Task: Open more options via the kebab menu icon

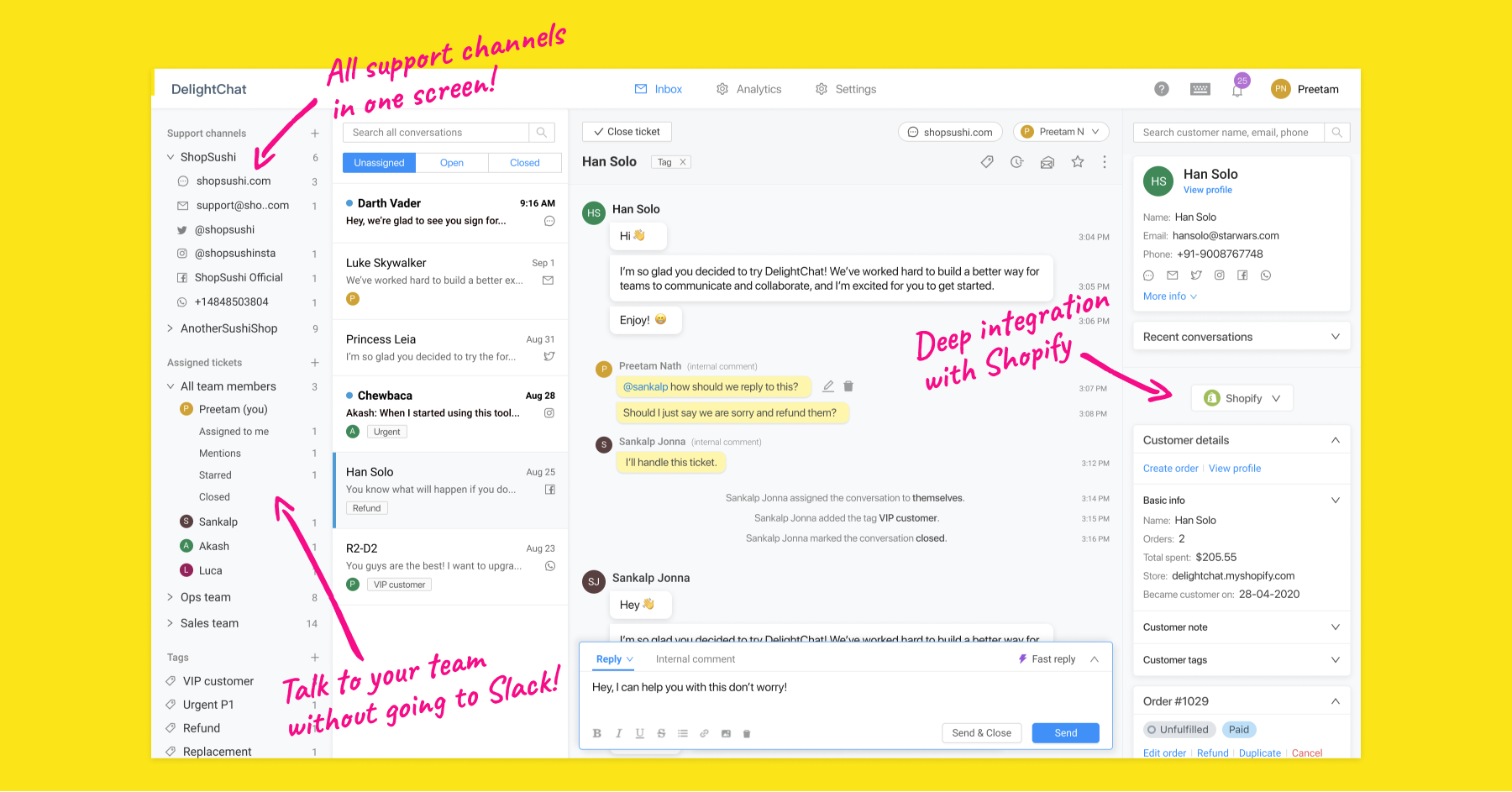Action: 1104,162
